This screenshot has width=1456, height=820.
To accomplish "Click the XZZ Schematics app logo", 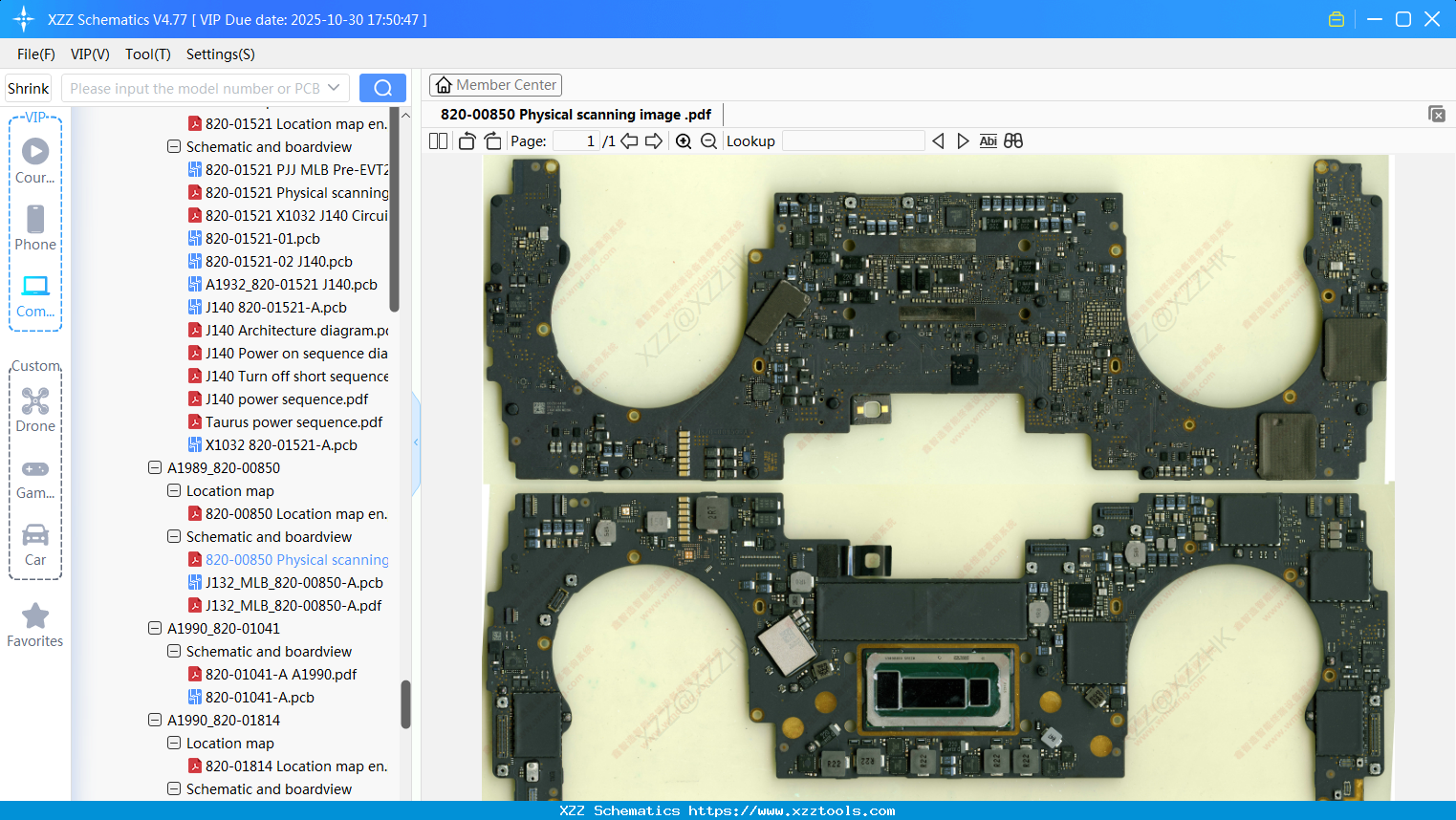I will tap(23, 19).
